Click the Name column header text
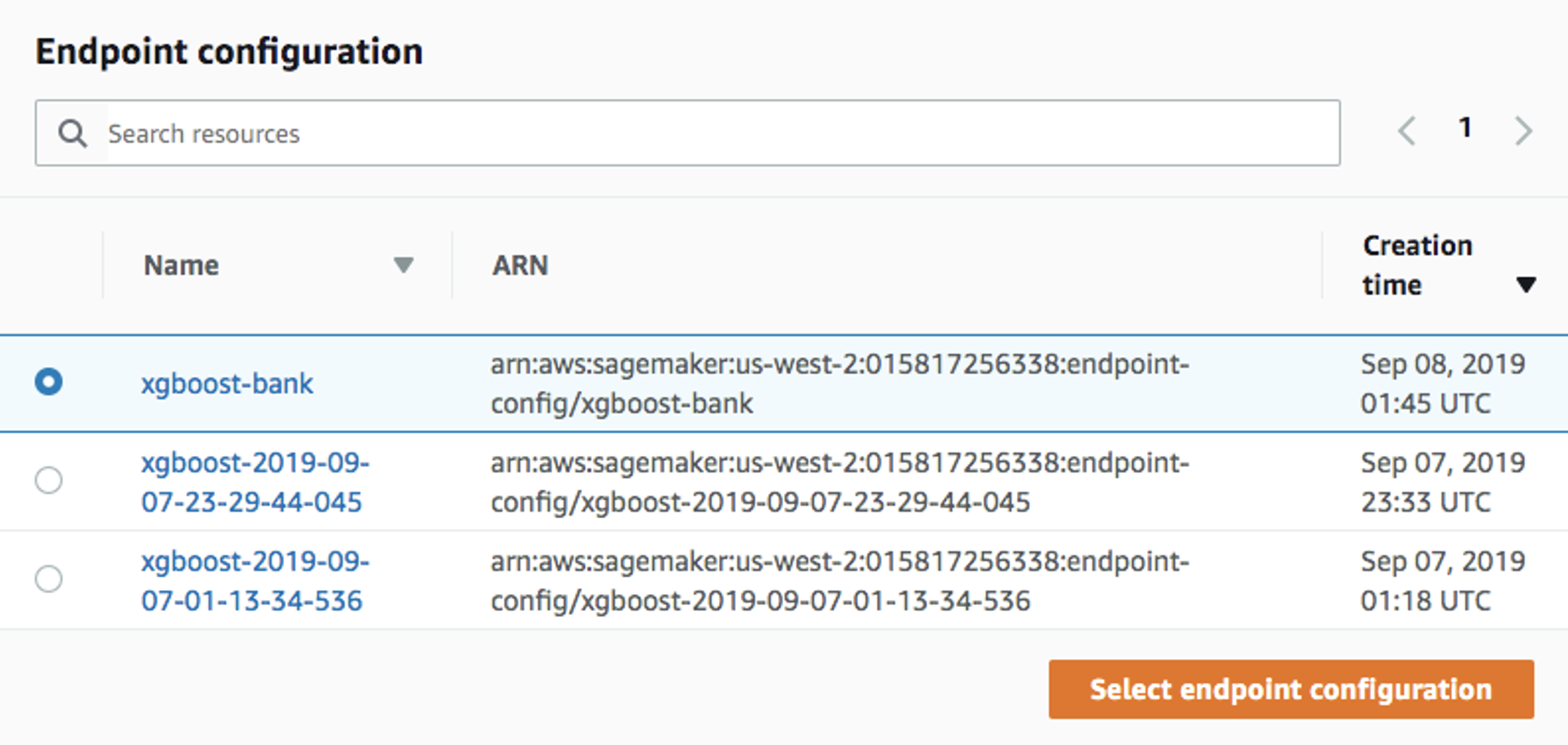 180,266
